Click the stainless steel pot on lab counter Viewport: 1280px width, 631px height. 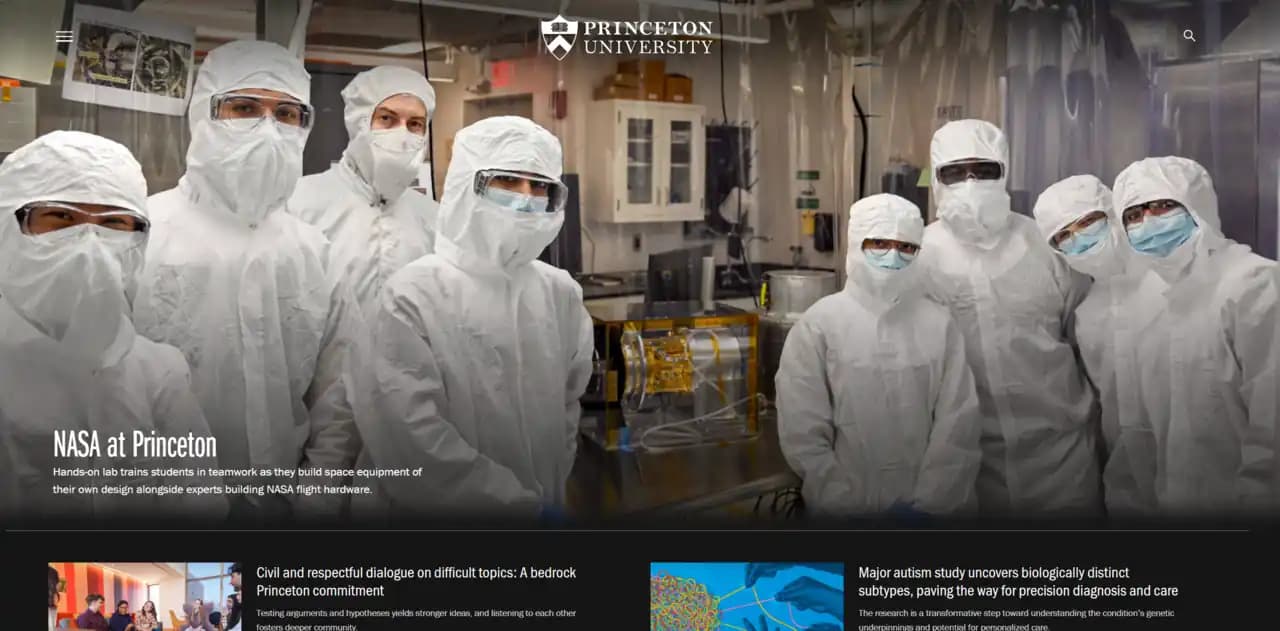pos(798,291)
